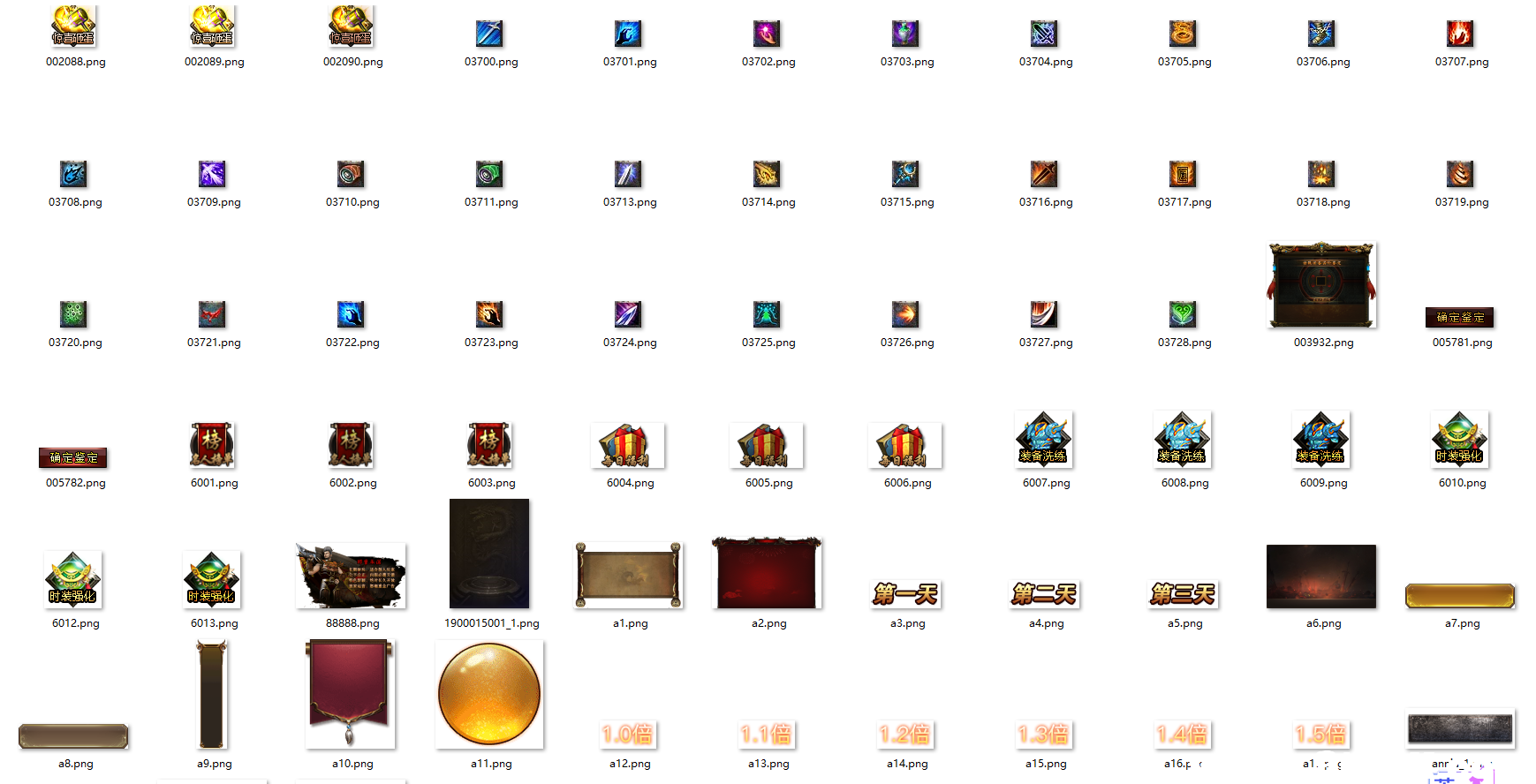Select the 6006.png gift box icon
This screenshot has height=784, width=1536.
(905, 446)
